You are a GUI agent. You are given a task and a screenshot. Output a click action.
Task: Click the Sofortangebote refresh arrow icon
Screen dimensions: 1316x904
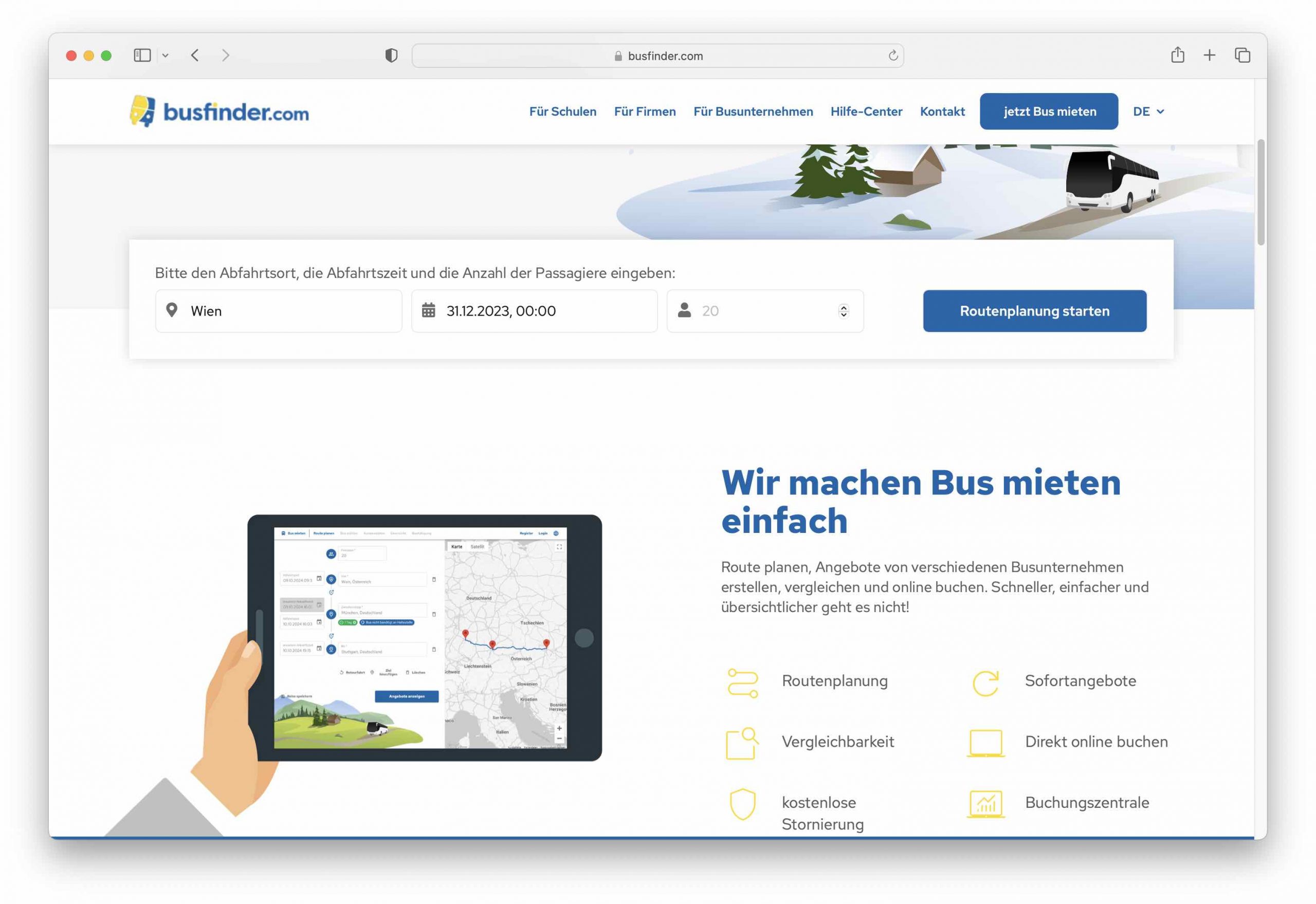985,682
